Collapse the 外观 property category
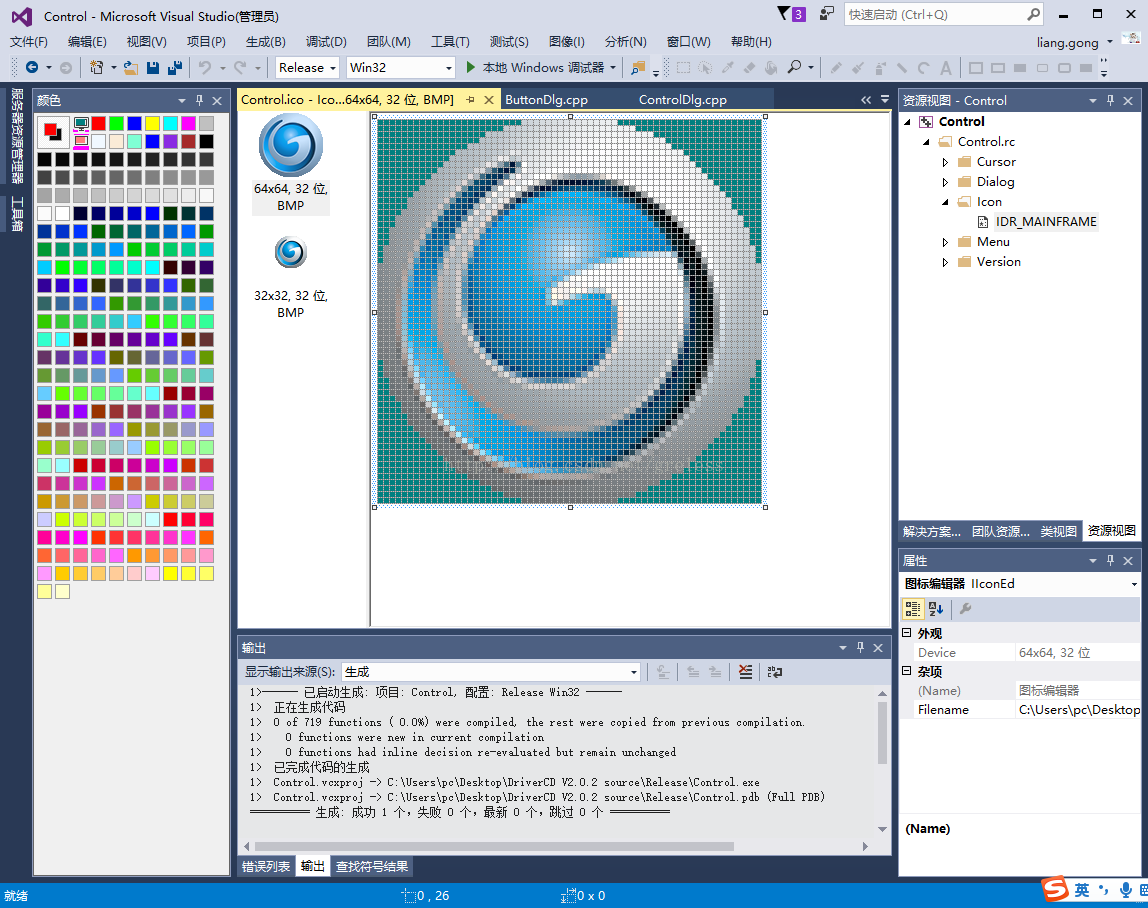The image size is (1148, 908). (x=906, y=632)
